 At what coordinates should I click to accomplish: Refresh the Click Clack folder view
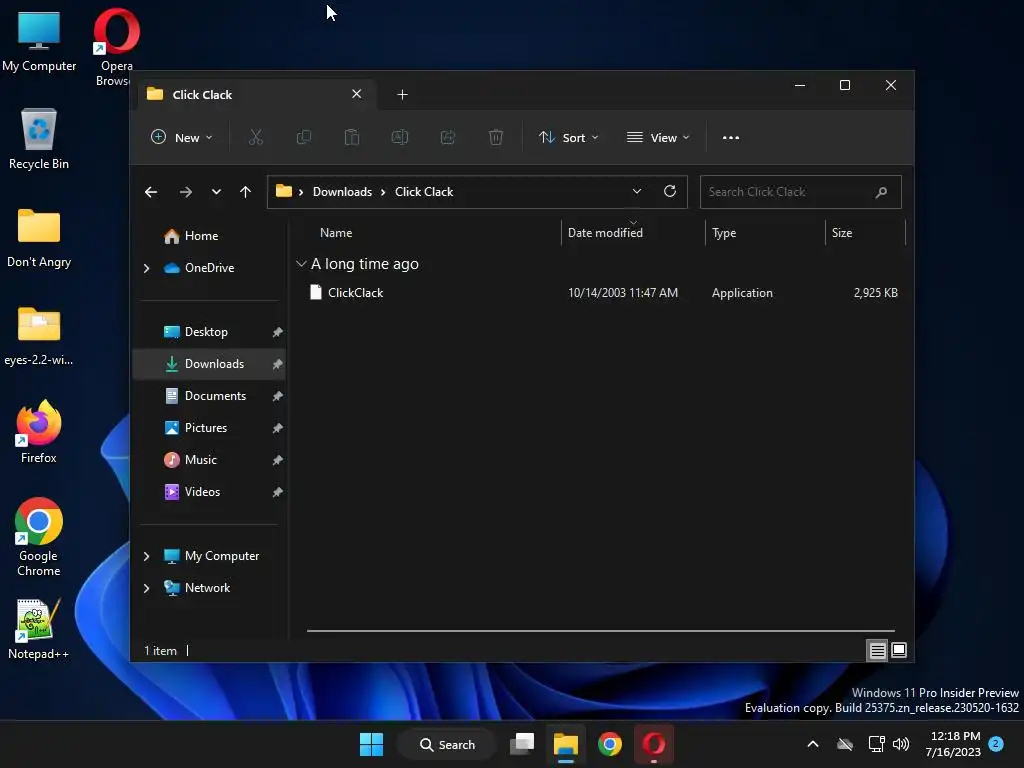point(669,191)
